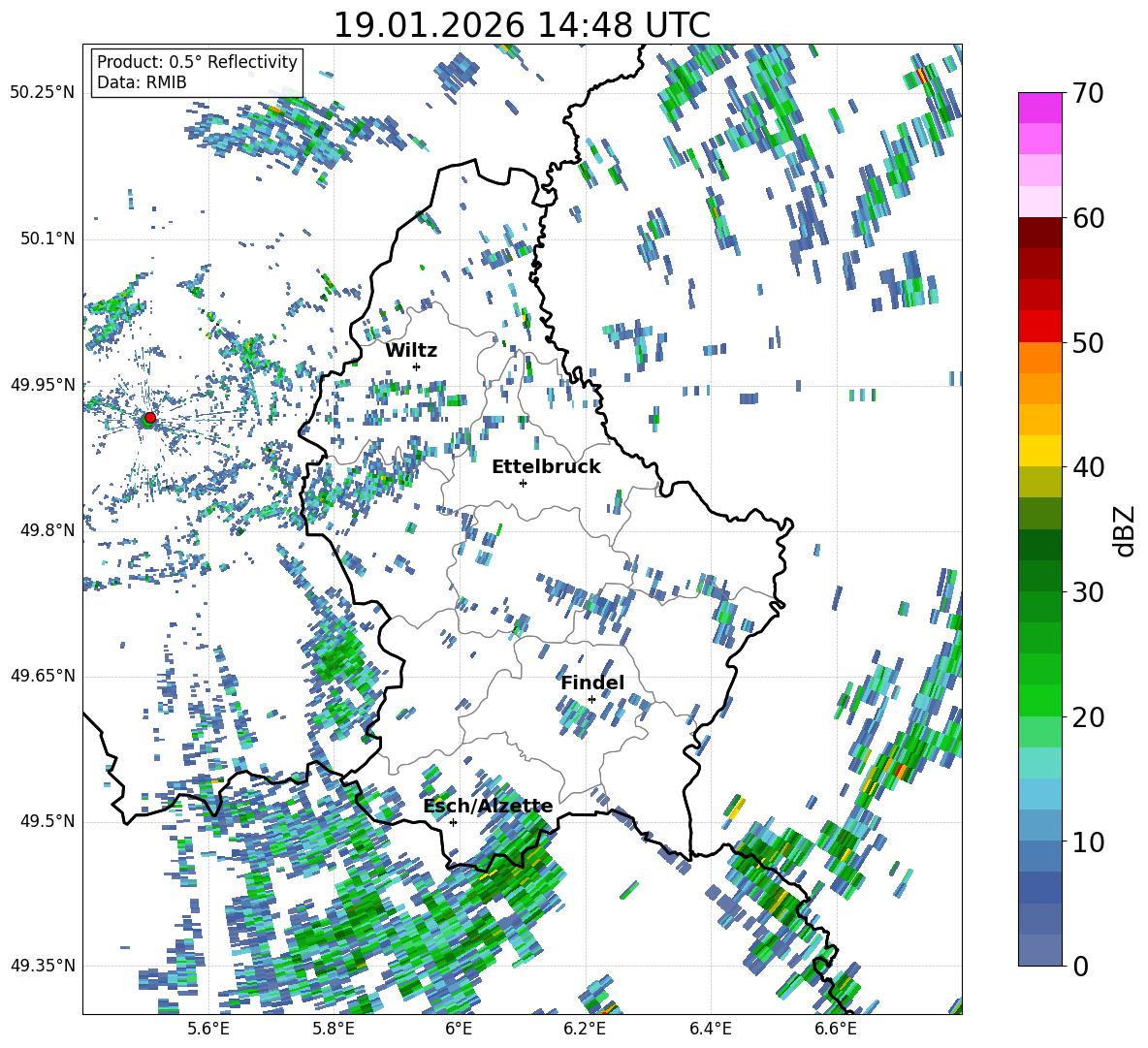Viewport: 1148px width, 1048px height.
Task: Click the latitude label 50.1°N
Action: click(48, 239)
